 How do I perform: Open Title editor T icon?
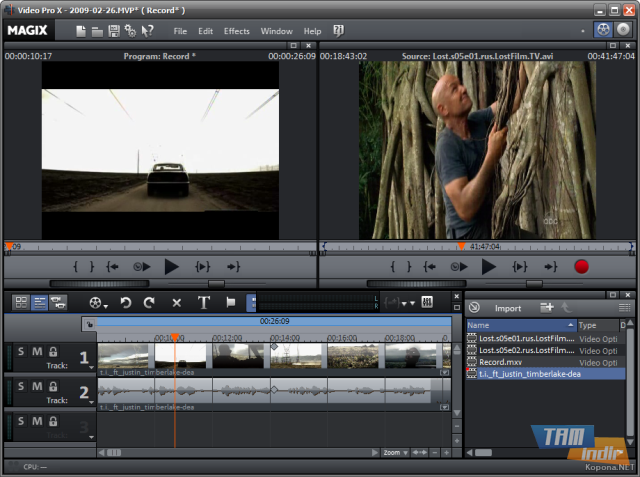(x=204, y=303)
